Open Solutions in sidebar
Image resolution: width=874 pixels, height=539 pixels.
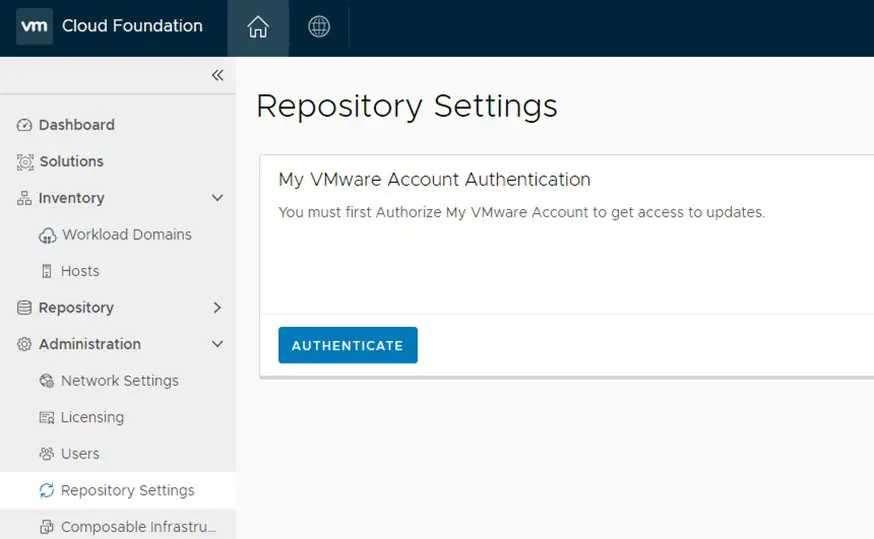[x=71, y=162]
